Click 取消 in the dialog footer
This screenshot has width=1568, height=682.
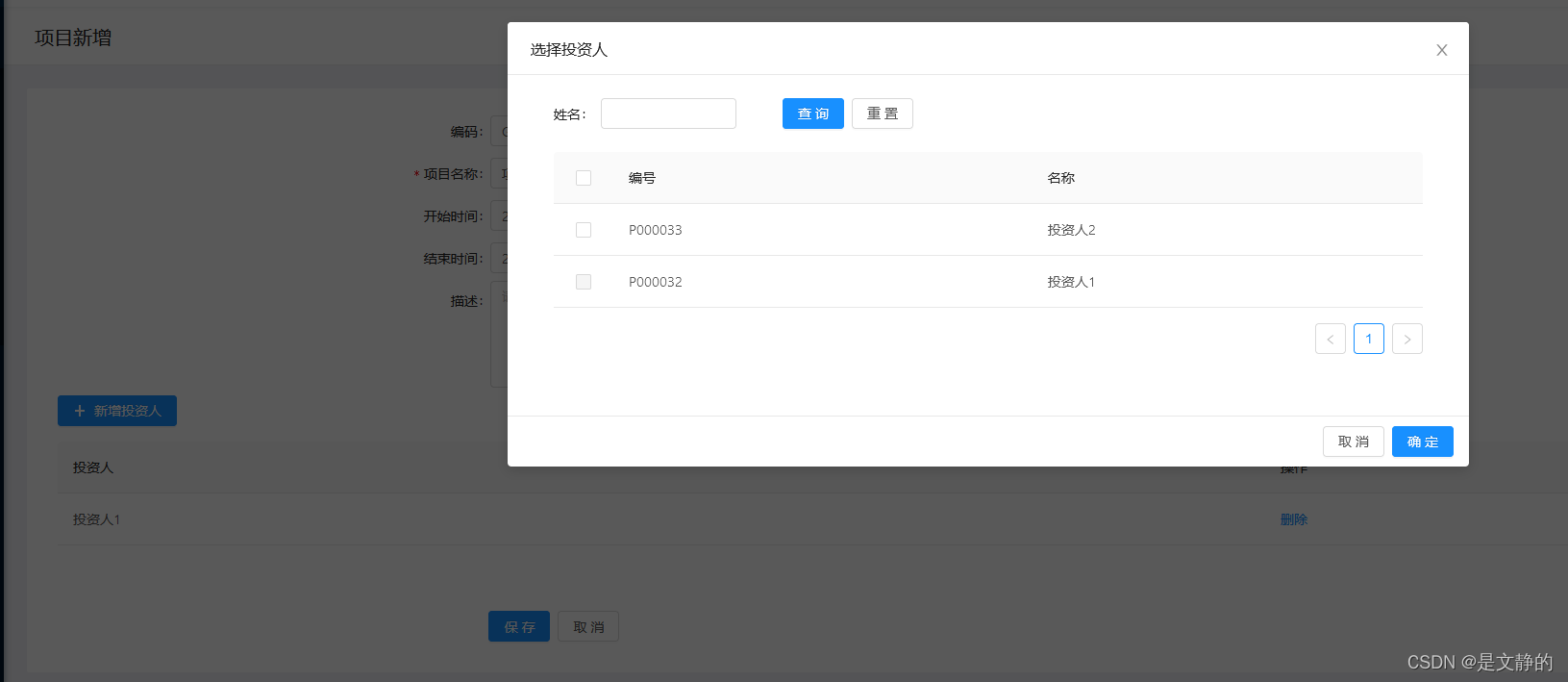(x=1354, y=442)
